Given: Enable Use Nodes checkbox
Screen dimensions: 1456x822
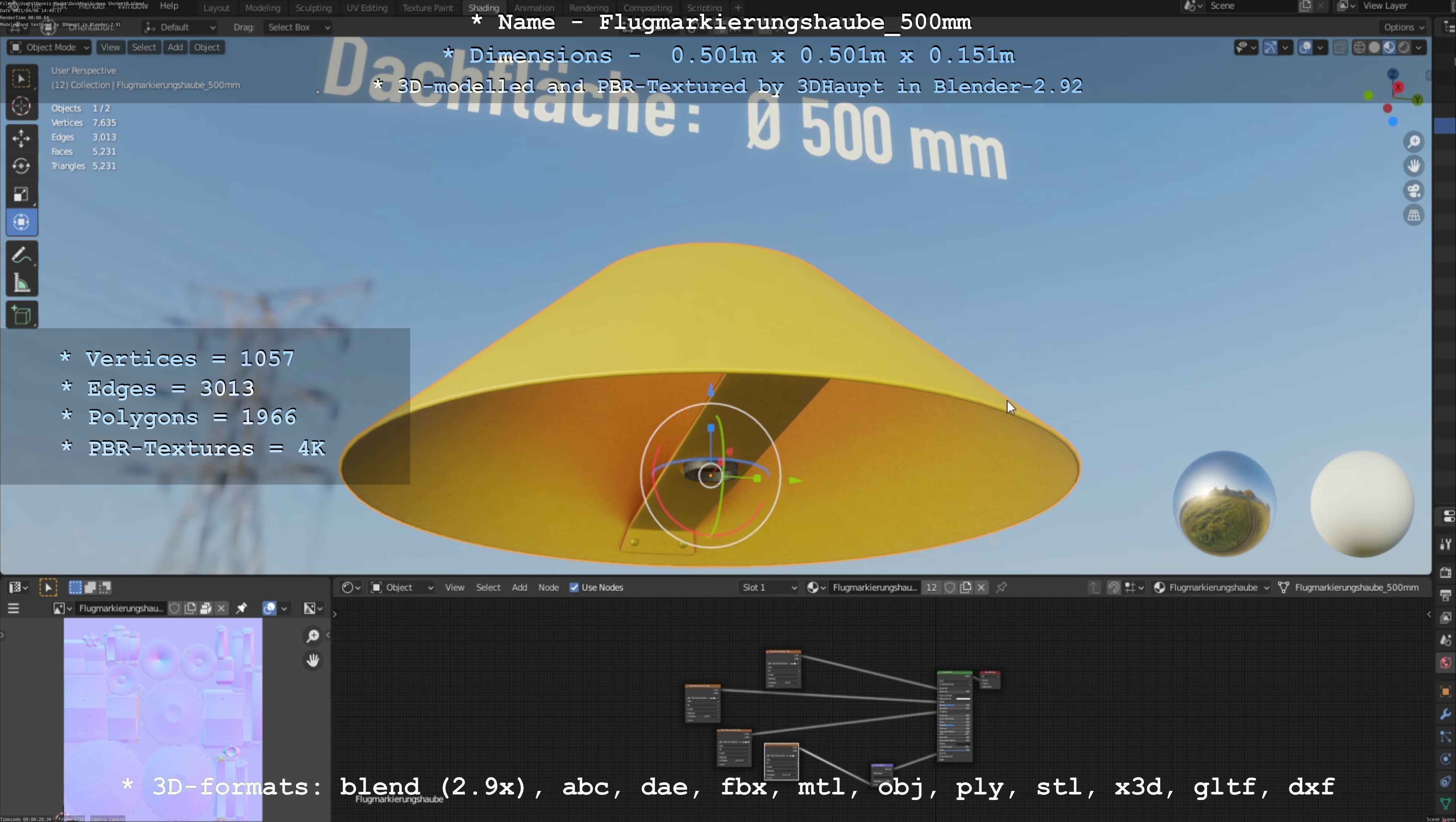Looking at the screenshot, I should tap(574, 587).
